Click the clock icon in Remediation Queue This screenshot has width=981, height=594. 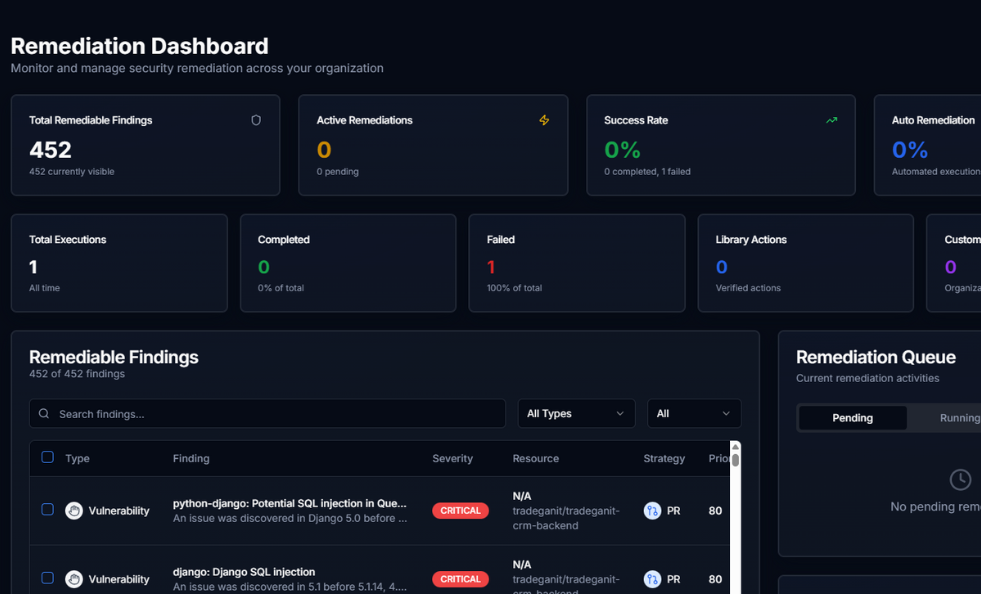pyautogui.click(x=960, y=480)
